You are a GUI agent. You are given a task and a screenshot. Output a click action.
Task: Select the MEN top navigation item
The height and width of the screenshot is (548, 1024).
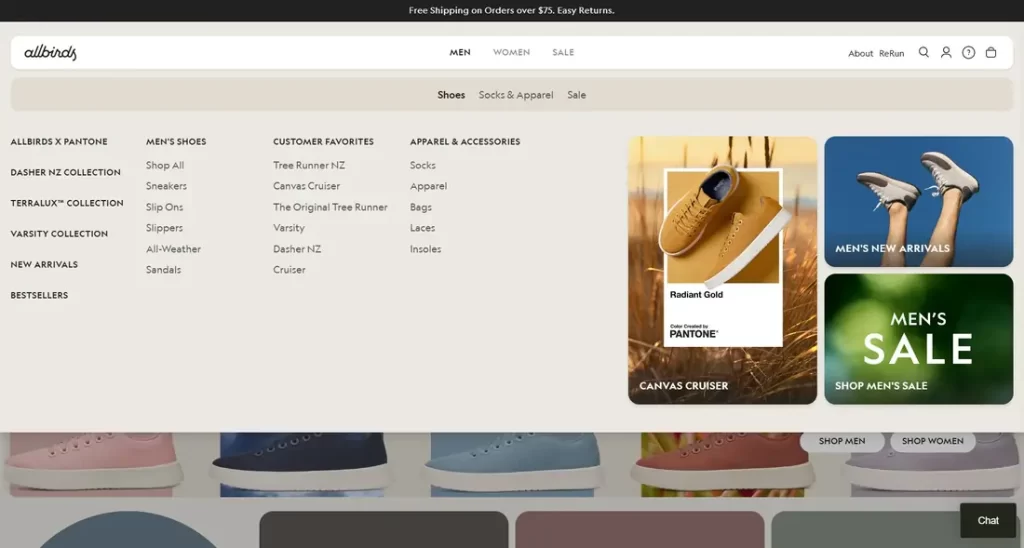click(x=460, y=52)
